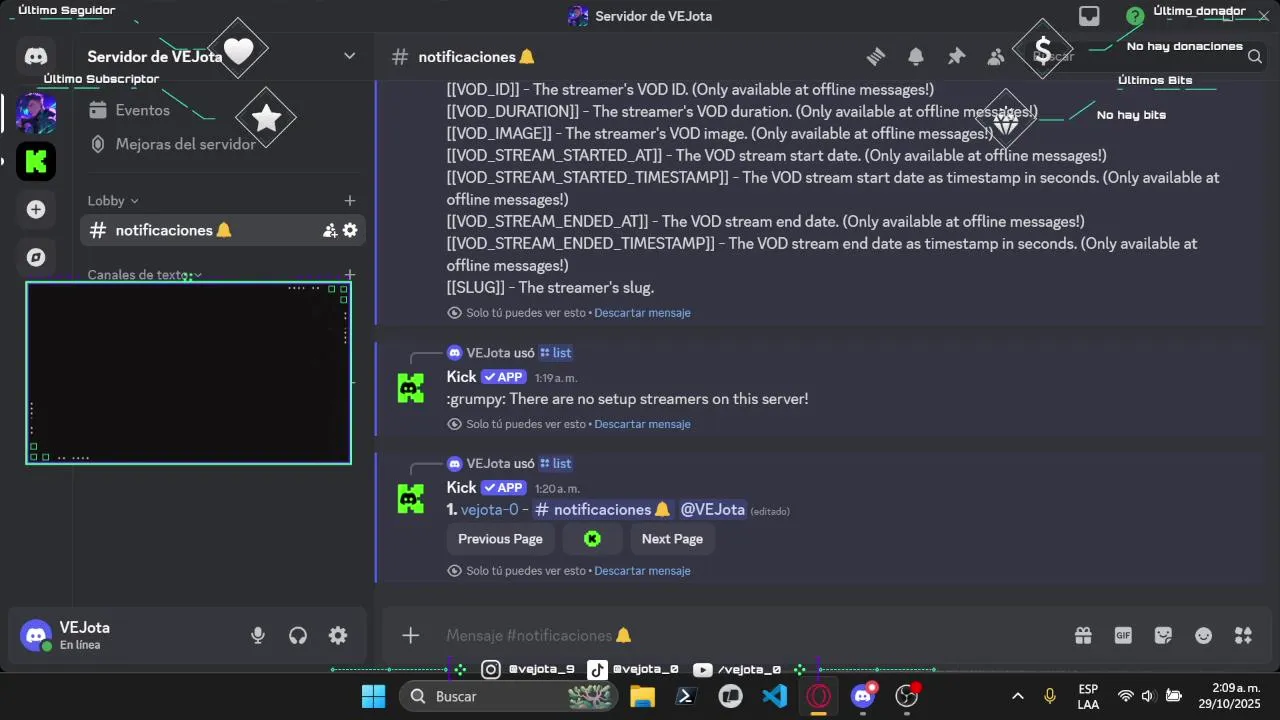Open user settings gear in user panel
Image resolution: width=1280 pixels, height=720 pixels.
coord(338,635)
